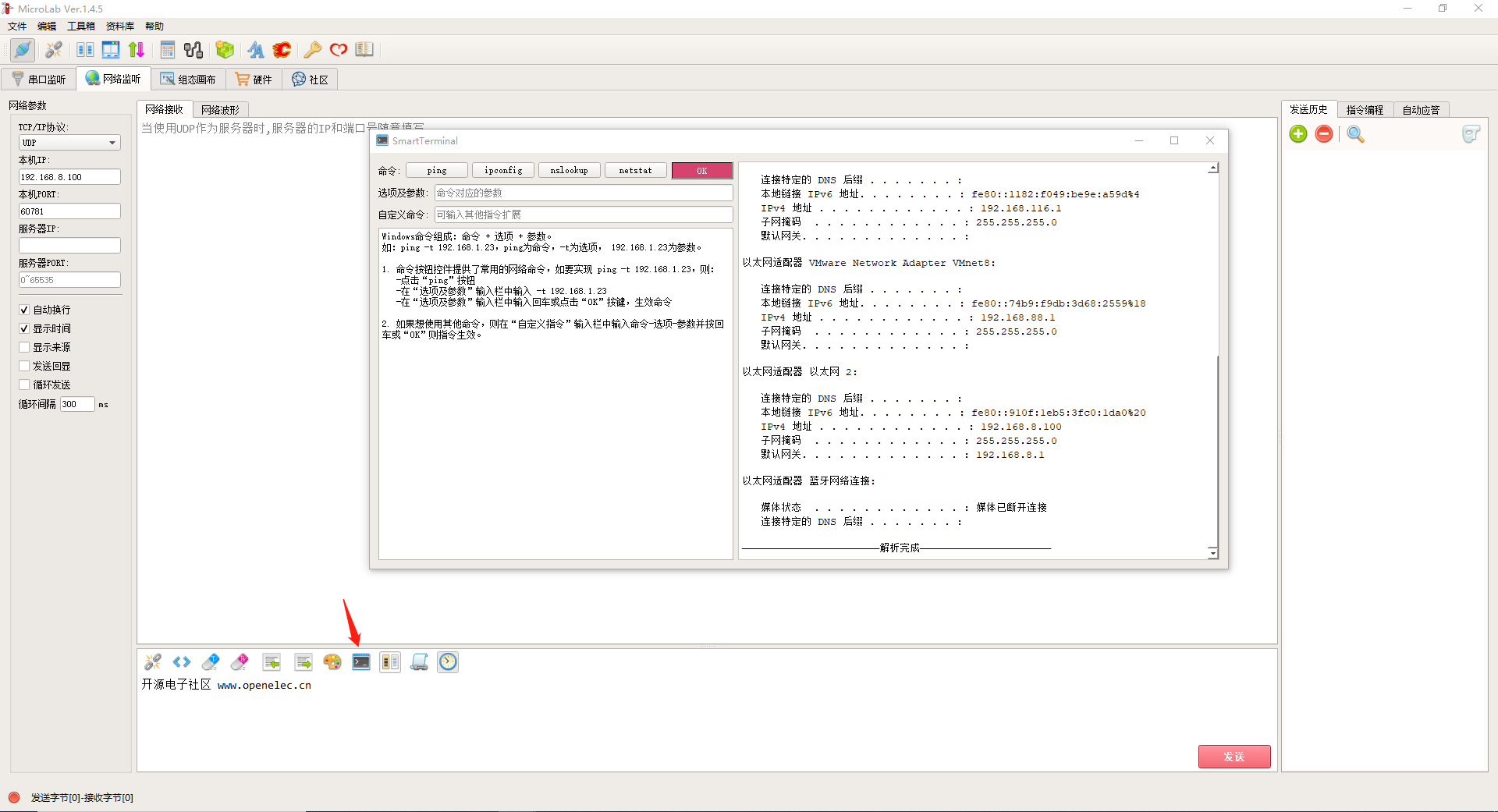Image resolution: width=1498 pixels, height=812 pixels.
Task: Toggle the 自动换行 checkbox
Action: click(x=24, y=310)
